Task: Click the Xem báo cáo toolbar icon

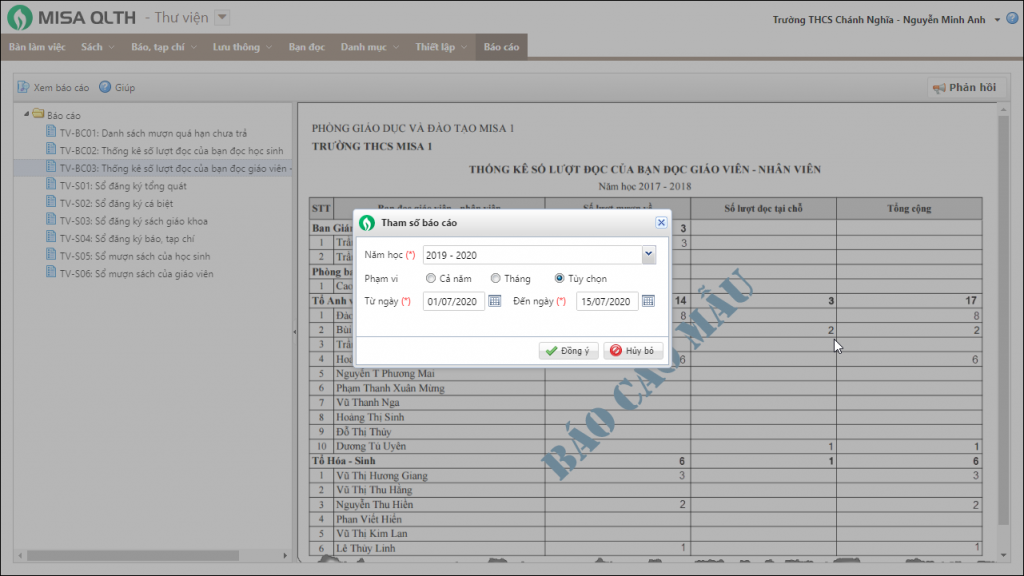Action: (x=24, y=87)
